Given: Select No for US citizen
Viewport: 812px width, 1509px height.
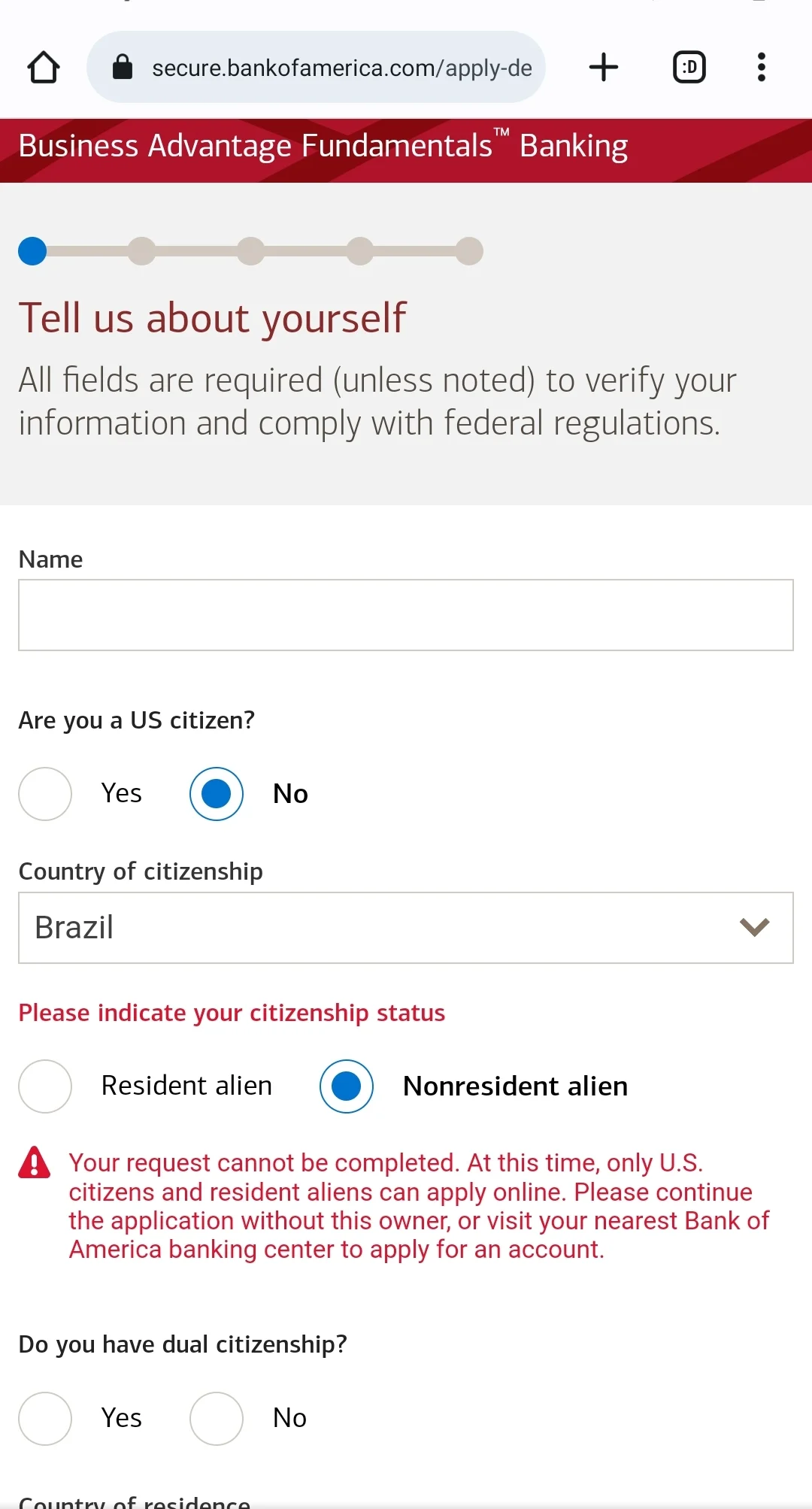Looking at the screenshot, I should tap(217, 793).
